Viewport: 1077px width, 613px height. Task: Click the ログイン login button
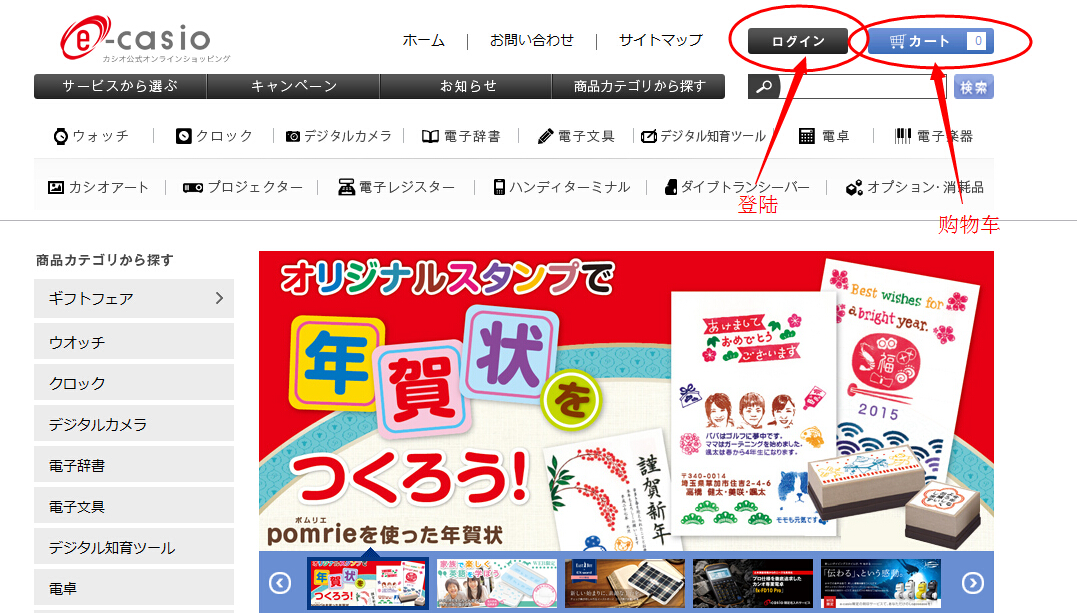click(x=797, y=41)
